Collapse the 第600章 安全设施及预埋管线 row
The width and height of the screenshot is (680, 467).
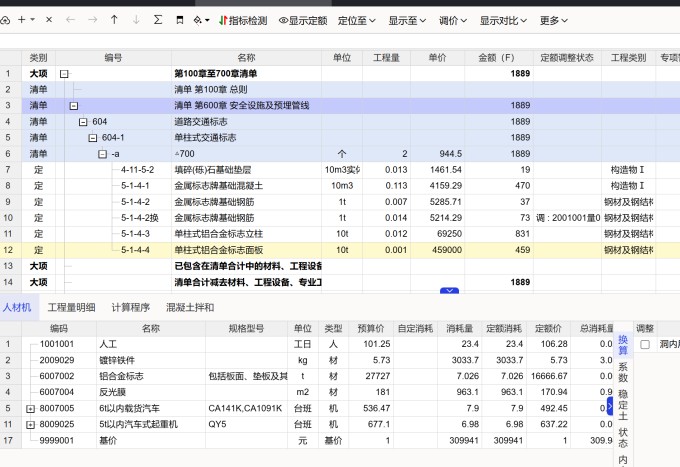(74, 105)
